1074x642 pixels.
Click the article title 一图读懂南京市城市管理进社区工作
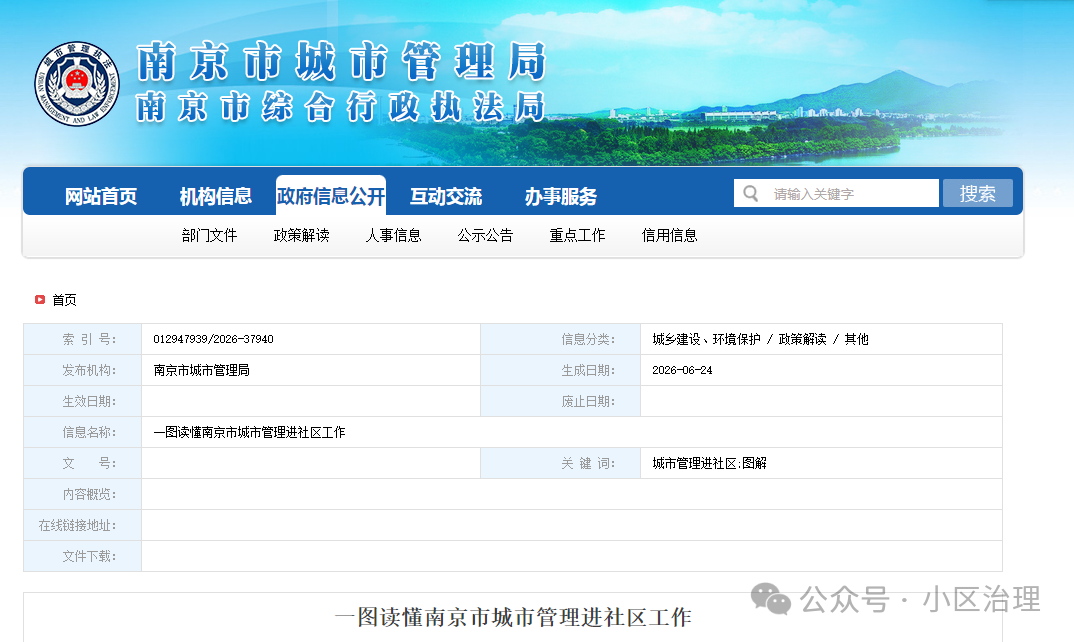click(513, 617)
